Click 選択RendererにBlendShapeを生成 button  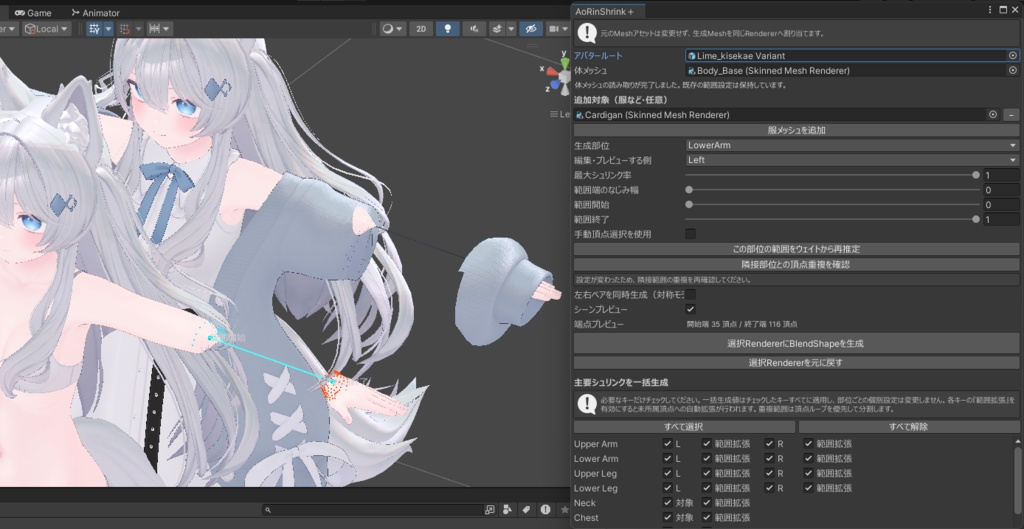coord(796,344)
